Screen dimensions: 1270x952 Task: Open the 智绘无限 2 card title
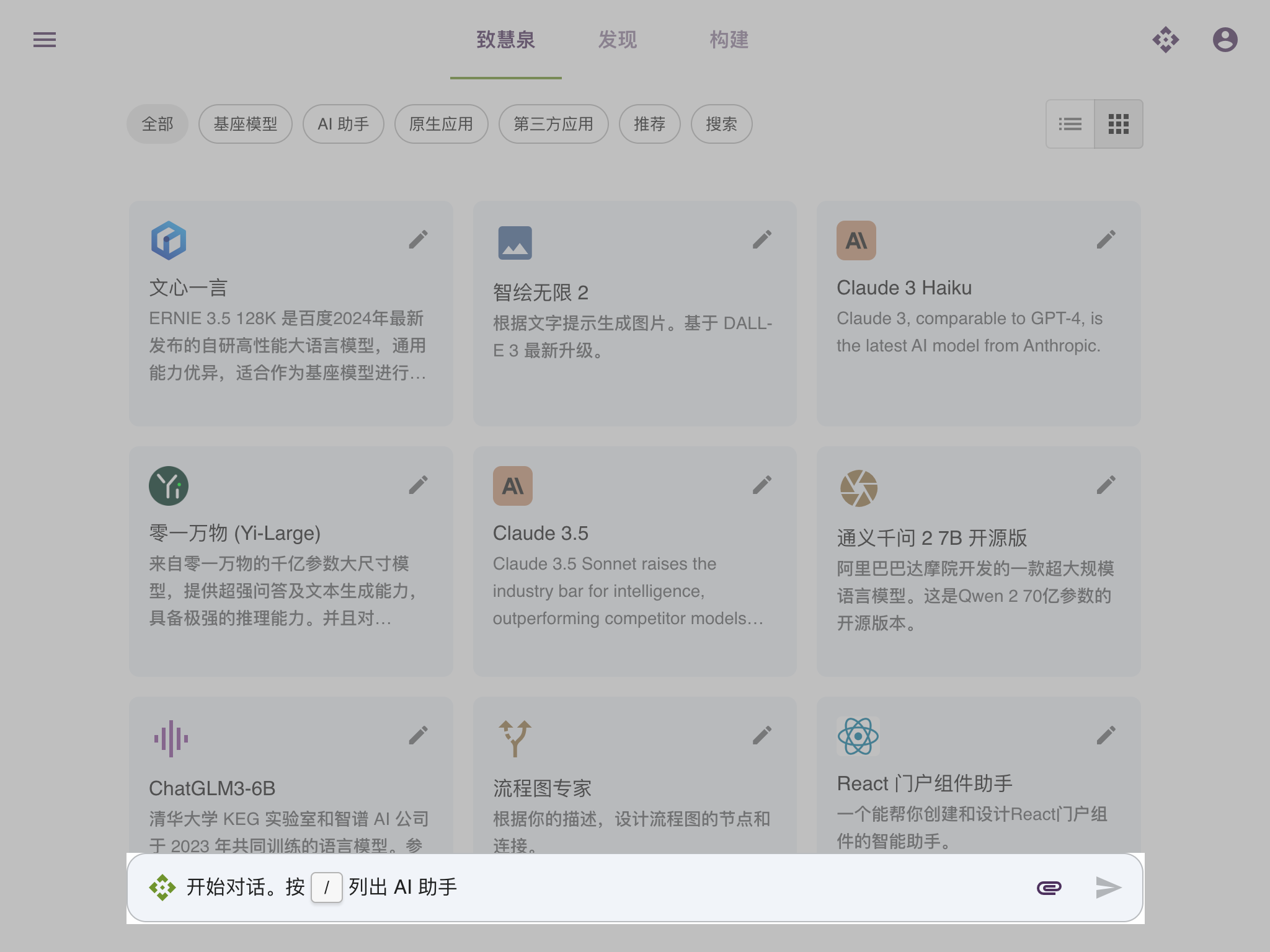tap(541, 293)
